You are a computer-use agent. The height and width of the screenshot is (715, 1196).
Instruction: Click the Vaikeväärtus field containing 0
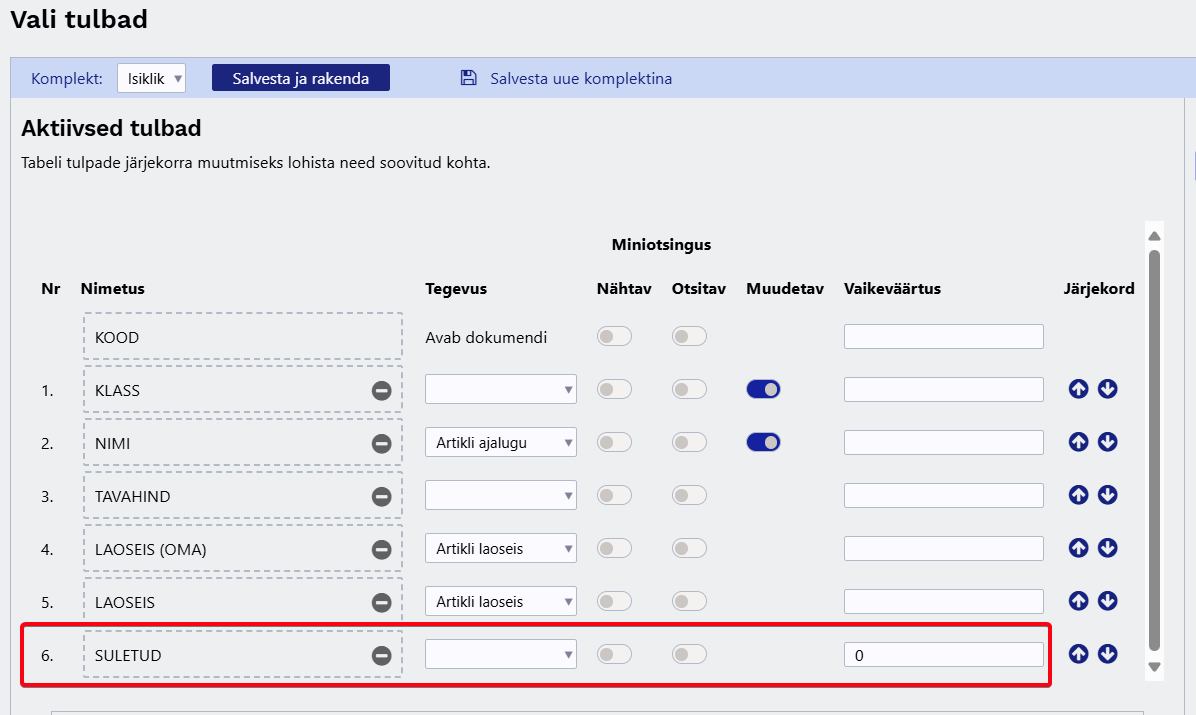click(943, 655)
